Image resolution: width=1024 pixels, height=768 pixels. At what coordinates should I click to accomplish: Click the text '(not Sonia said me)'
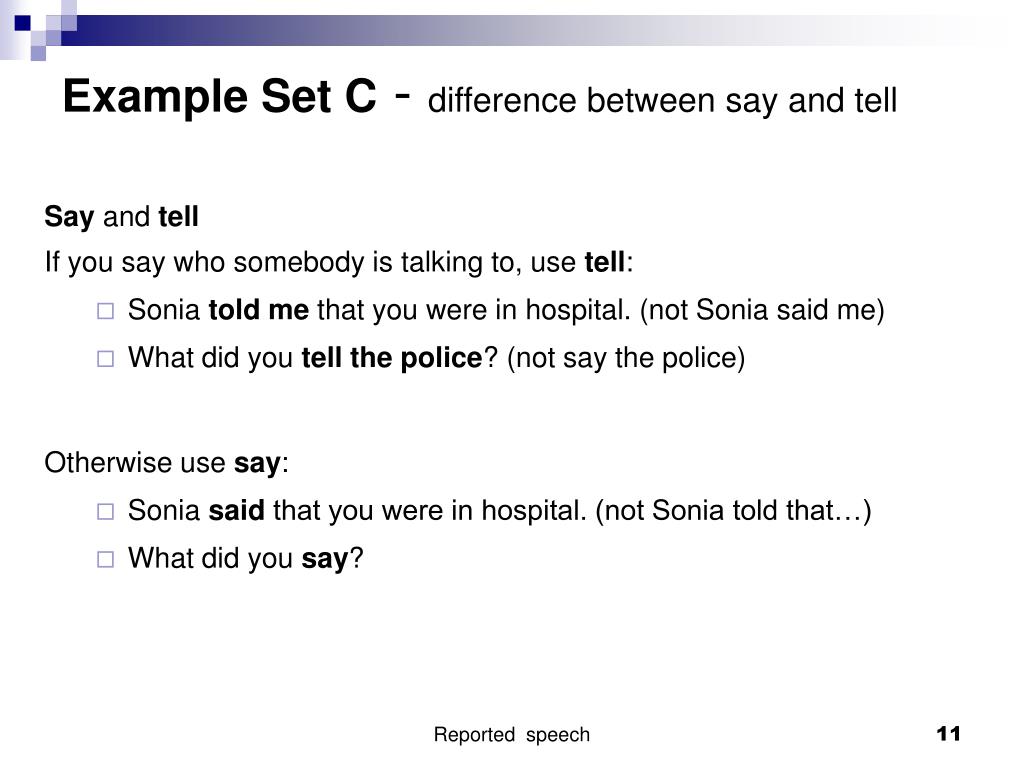pos(762,310)
